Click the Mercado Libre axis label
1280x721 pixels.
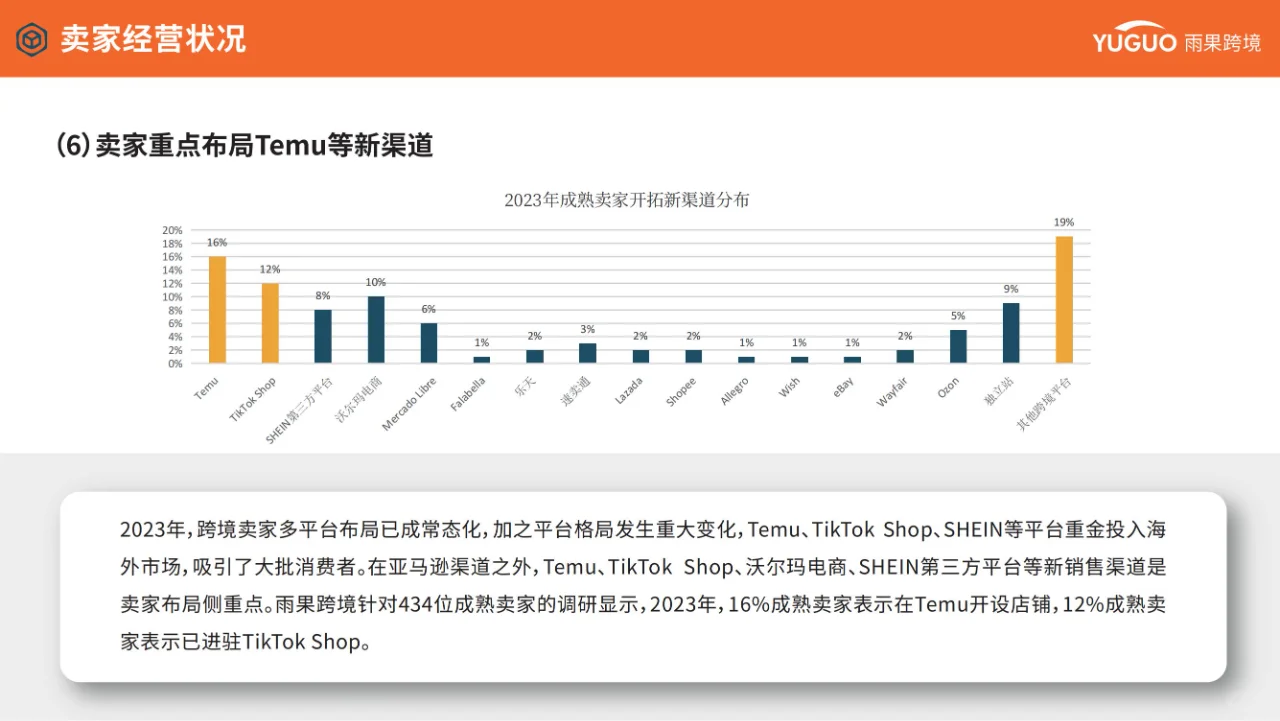409,404
